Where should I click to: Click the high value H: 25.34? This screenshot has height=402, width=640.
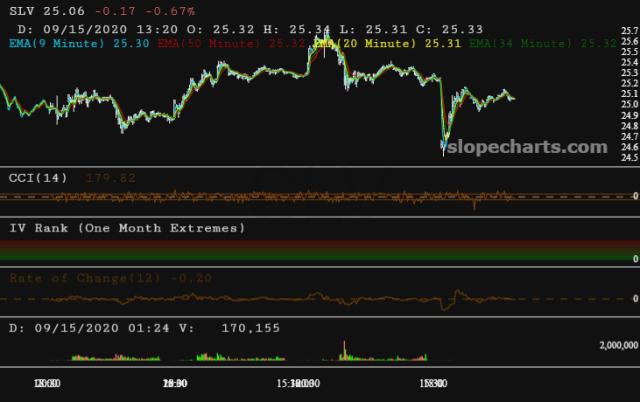pyautogui.click(x=297, y=29)
